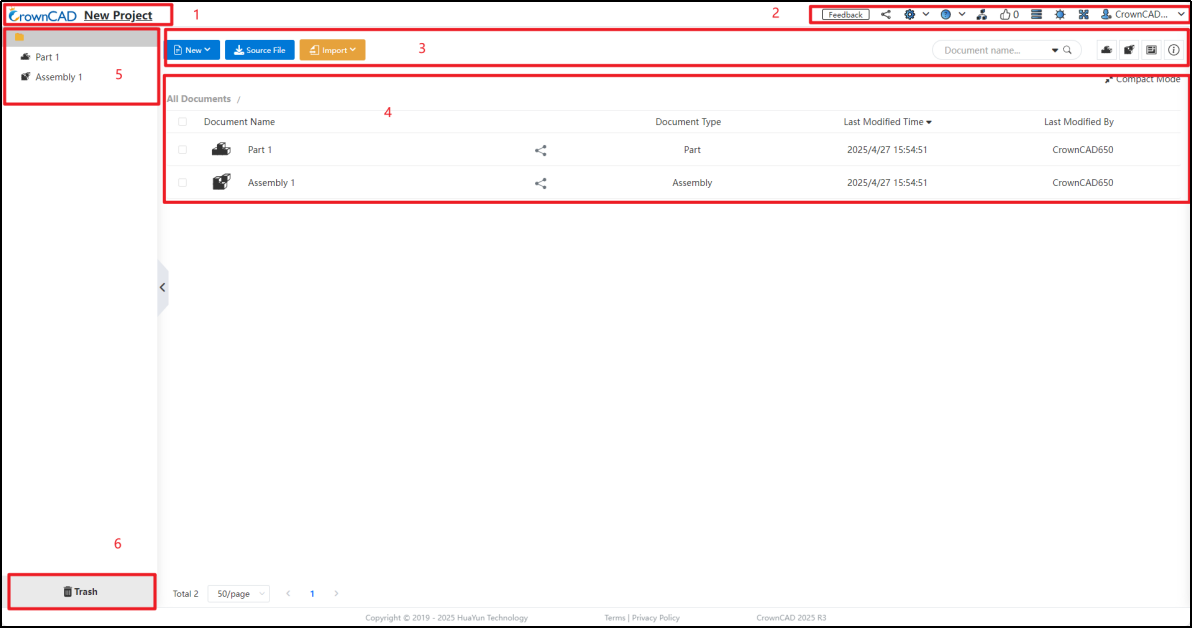1193x630 pixels.
Task: Open the Part 1 document name in the table
Action: pos(260,150)
